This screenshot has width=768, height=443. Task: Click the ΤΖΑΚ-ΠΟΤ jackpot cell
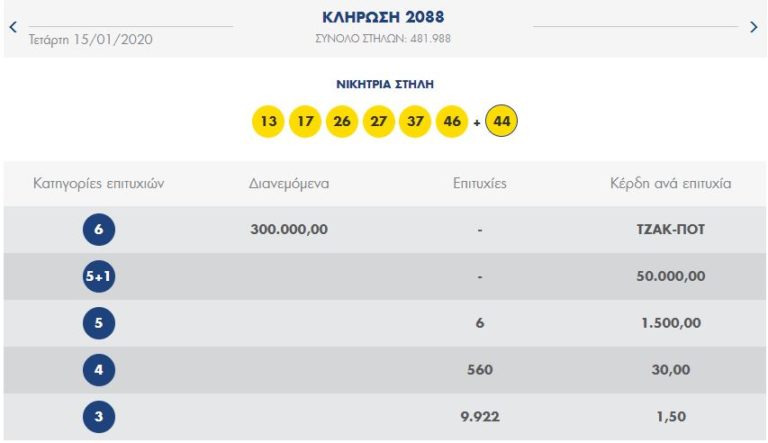tap(671, 230)
